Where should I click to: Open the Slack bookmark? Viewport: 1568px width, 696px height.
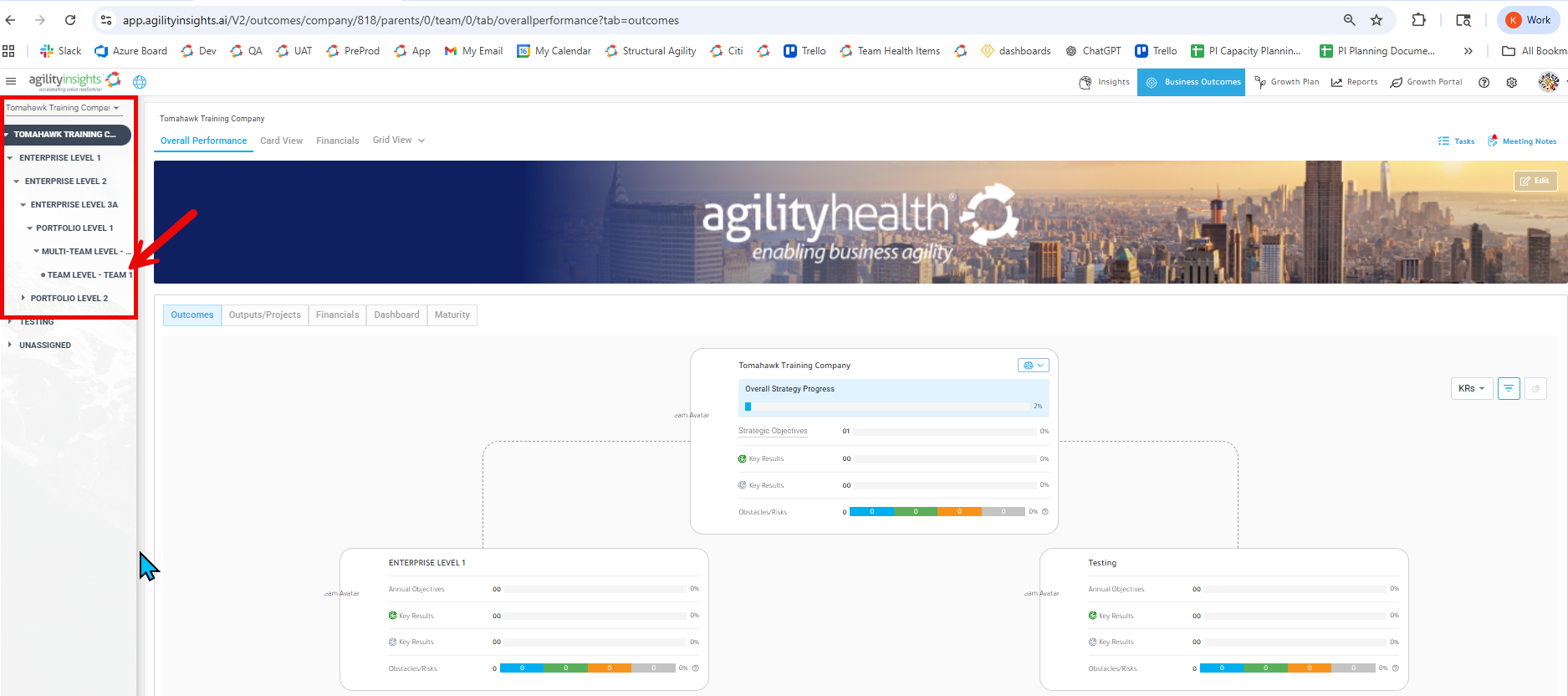[x=61, y=51]
